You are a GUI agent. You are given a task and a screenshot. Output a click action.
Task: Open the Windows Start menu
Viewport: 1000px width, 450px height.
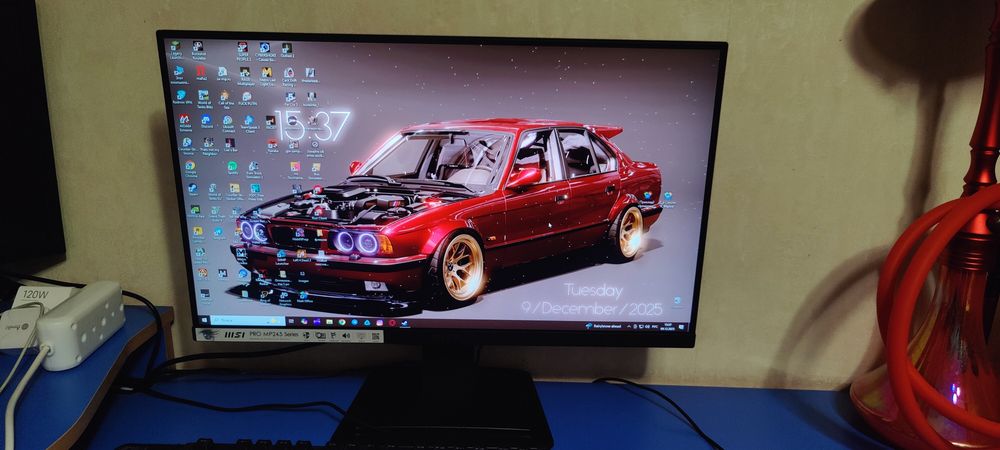[204, 320]
